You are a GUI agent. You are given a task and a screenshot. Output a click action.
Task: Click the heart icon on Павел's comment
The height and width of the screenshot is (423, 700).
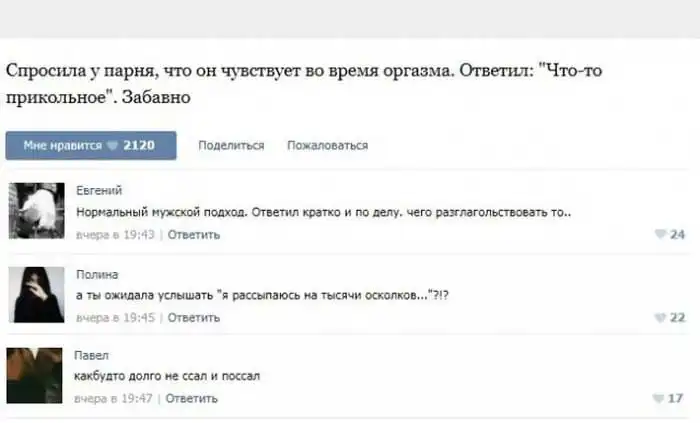point(660,399)
